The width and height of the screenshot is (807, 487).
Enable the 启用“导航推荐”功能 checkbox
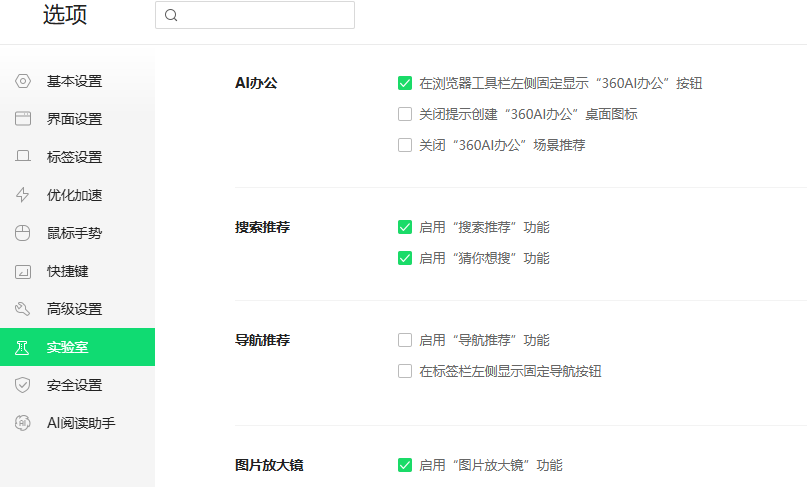click(405, 340)
